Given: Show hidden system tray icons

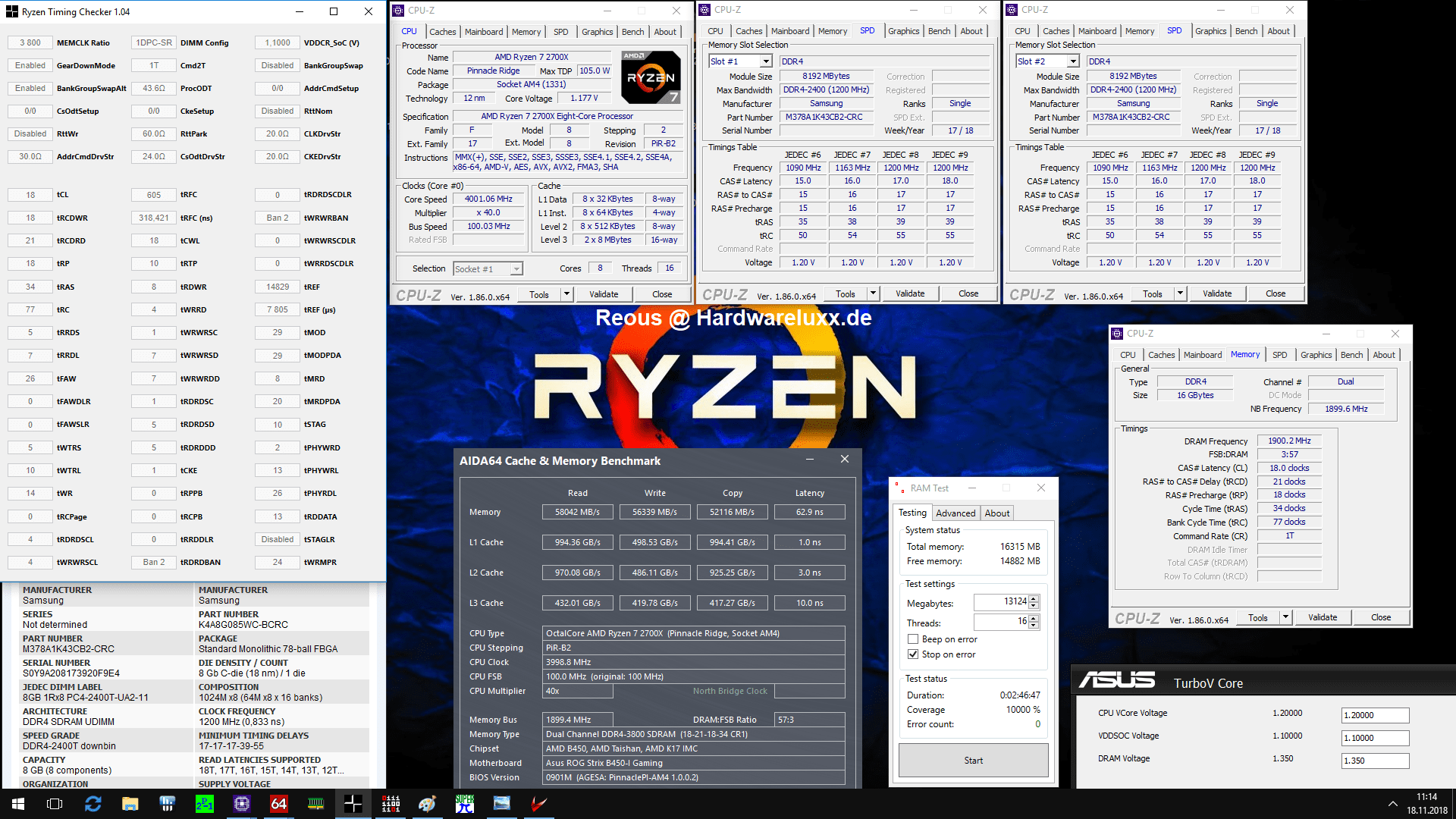Looking at the screenshot, I should pos(1392,804).
